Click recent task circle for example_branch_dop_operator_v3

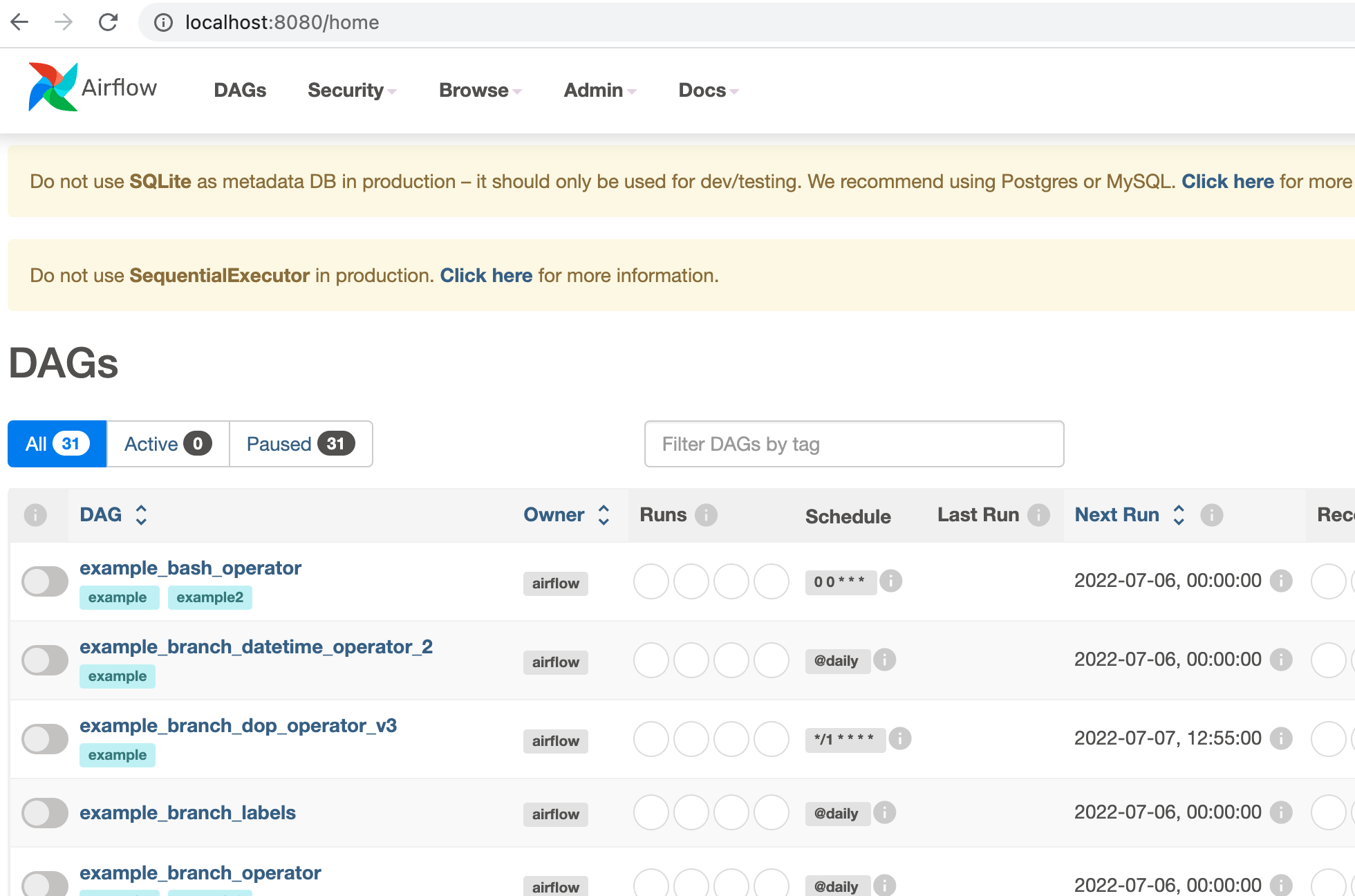(x=1328, y=739)
